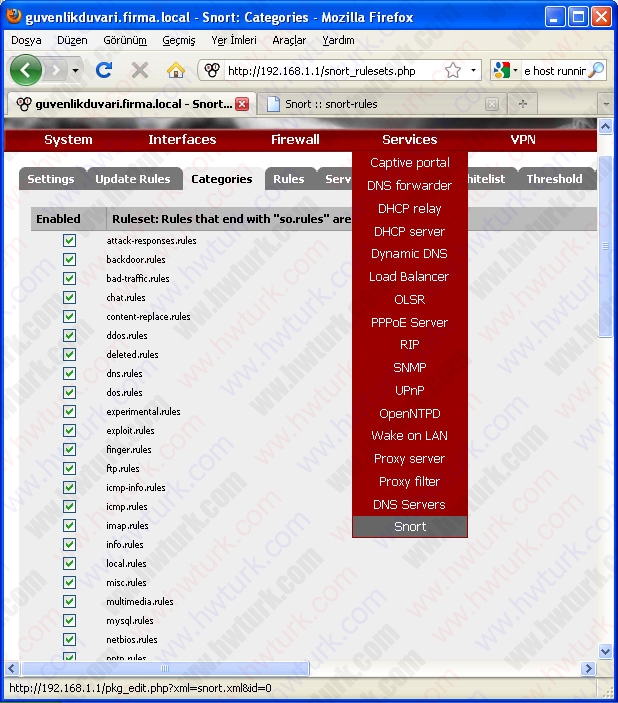Select Snort in Services menu
Screen dimensions: 618x703
pyautogui.click(x=409, y=527)
